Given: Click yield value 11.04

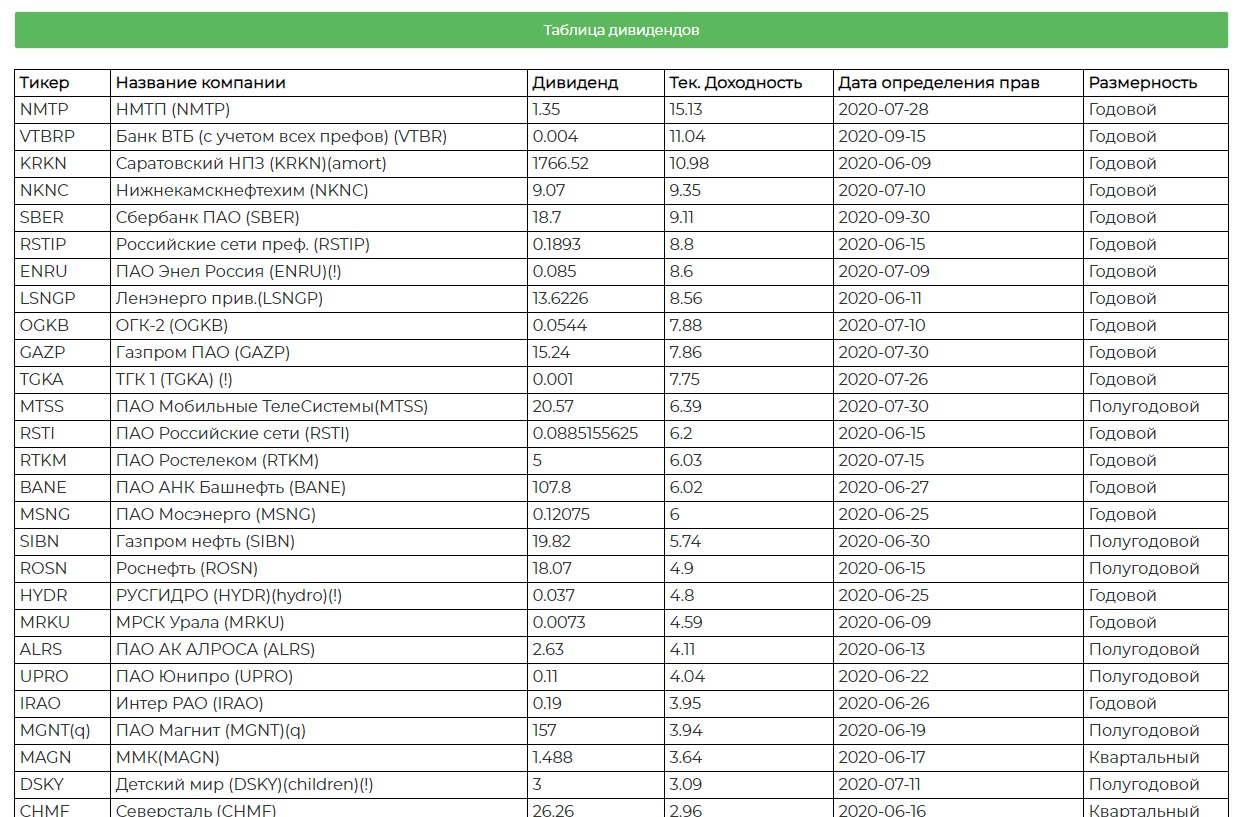Looking at the screenshot, I should pyautogui.click(x=687, y=137).
